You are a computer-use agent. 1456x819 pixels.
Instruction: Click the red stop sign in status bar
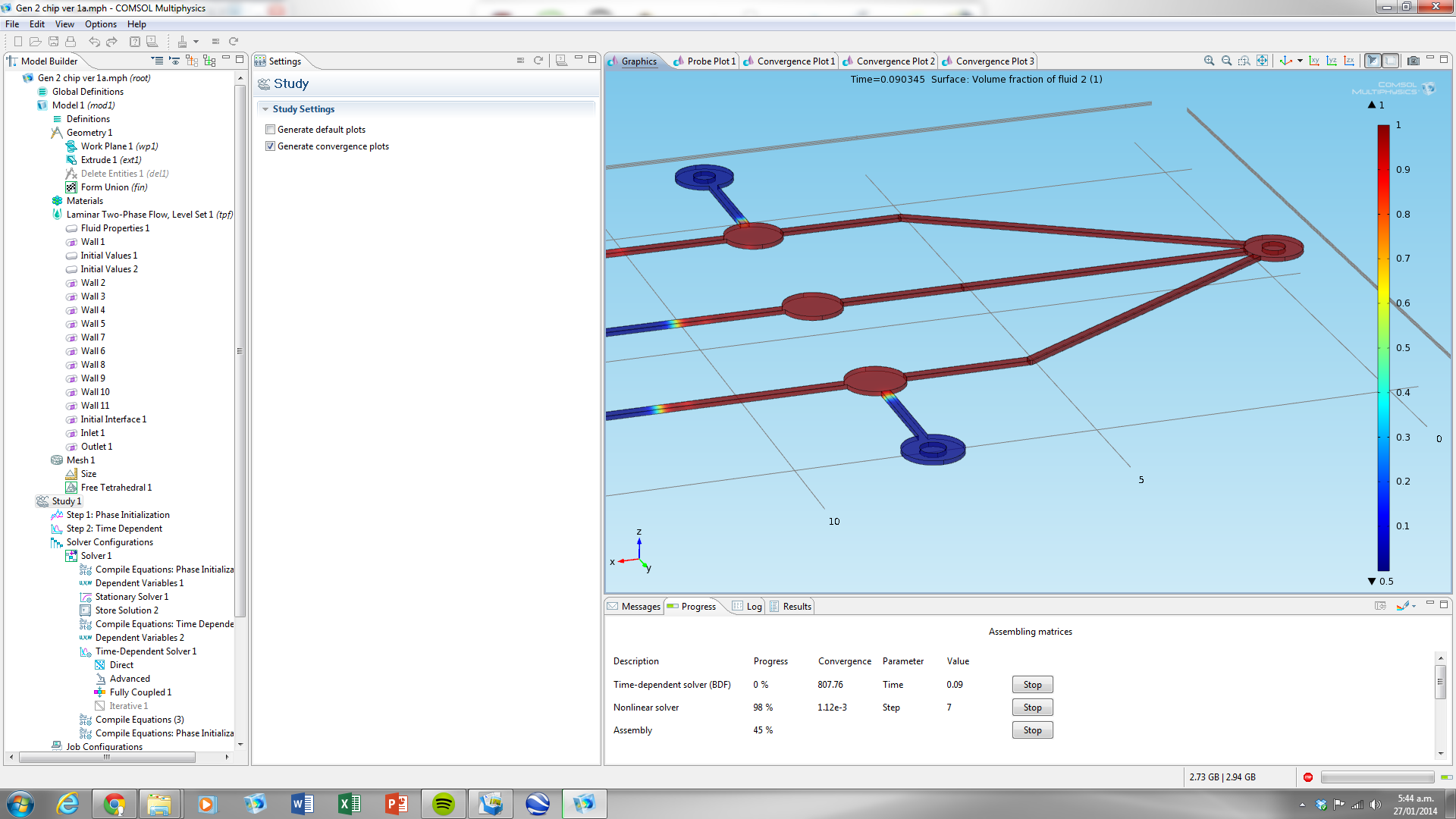point(1308,777)
